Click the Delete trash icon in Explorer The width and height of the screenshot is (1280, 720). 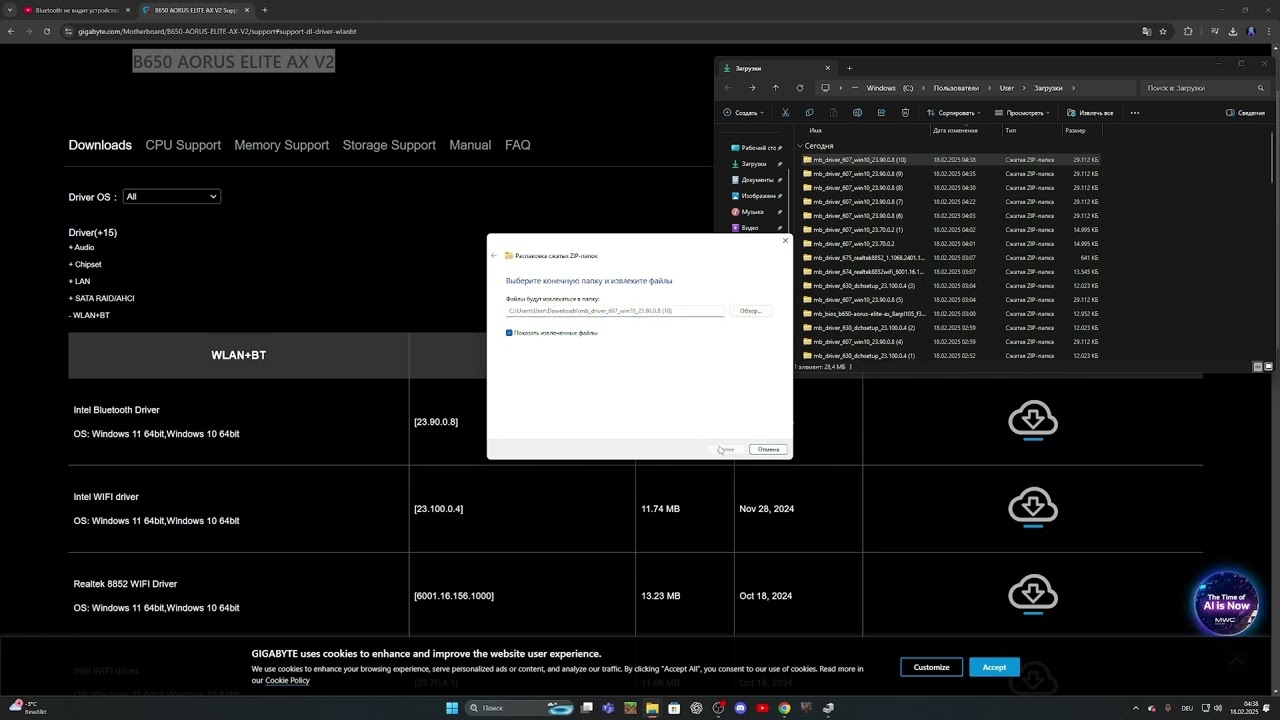(x=906, y=113)
